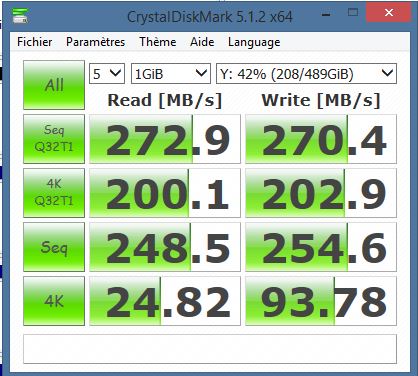Open the Fichier menu
The height and width of the screenshot is (376, 418).
point(34,42)
